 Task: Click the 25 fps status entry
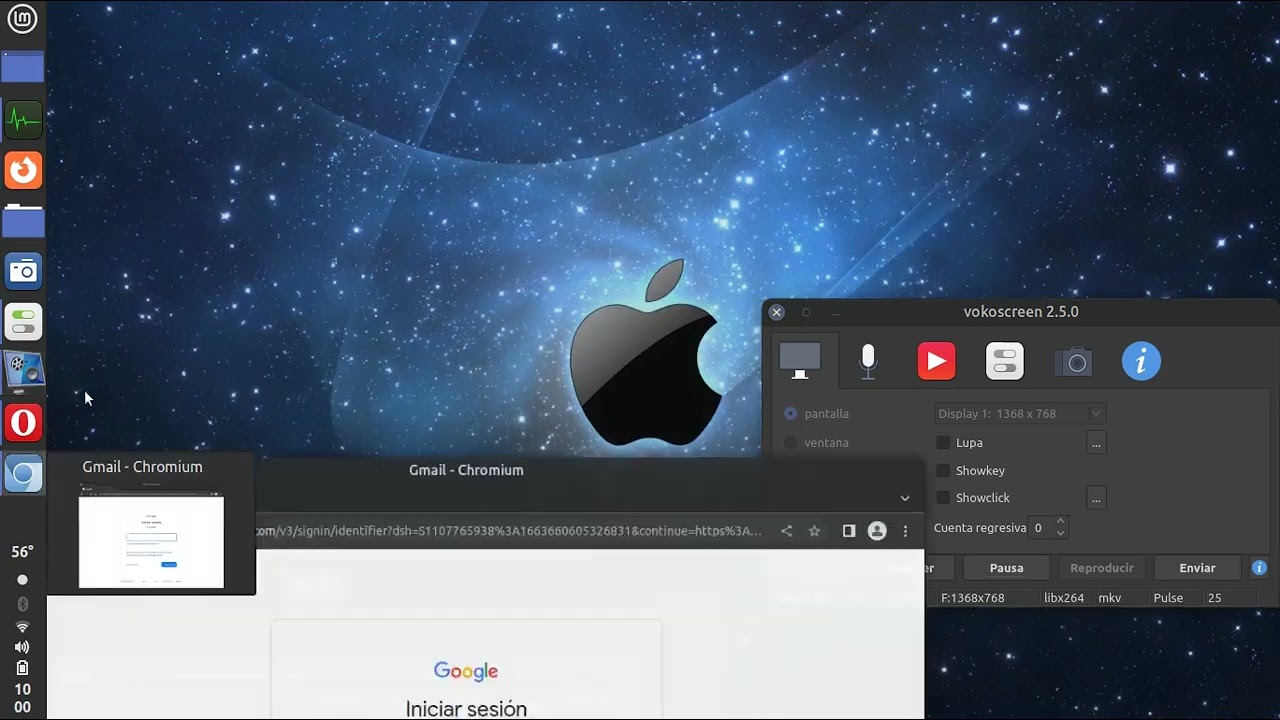1215,598
